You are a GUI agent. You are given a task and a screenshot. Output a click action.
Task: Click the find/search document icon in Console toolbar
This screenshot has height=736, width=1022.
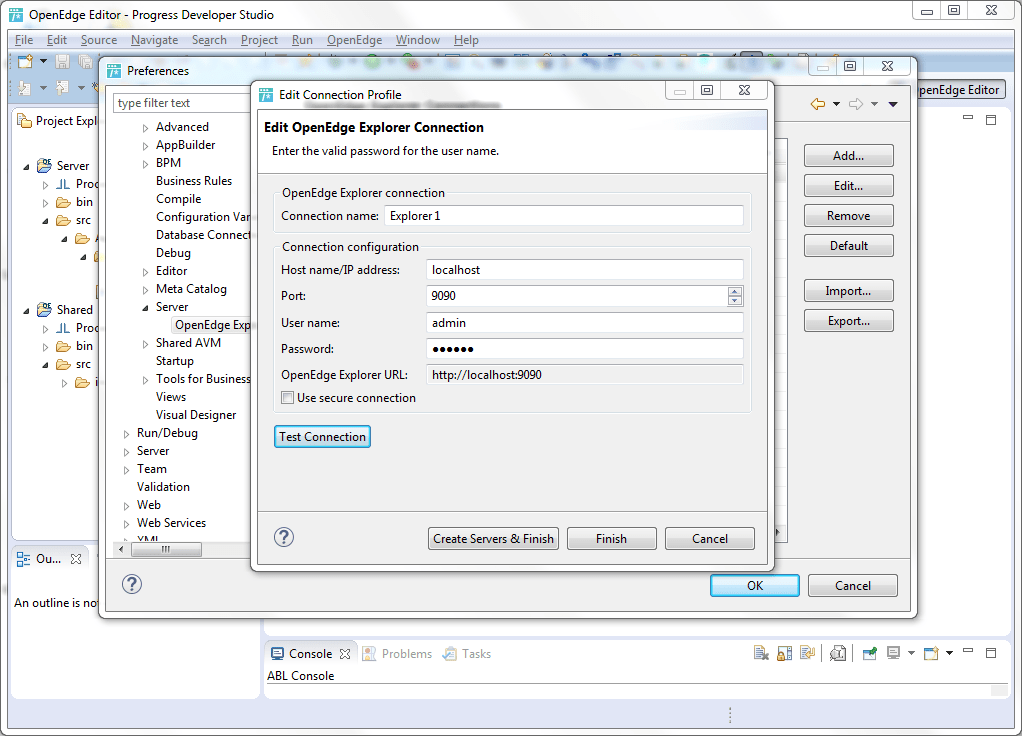[x=838, y=653]
